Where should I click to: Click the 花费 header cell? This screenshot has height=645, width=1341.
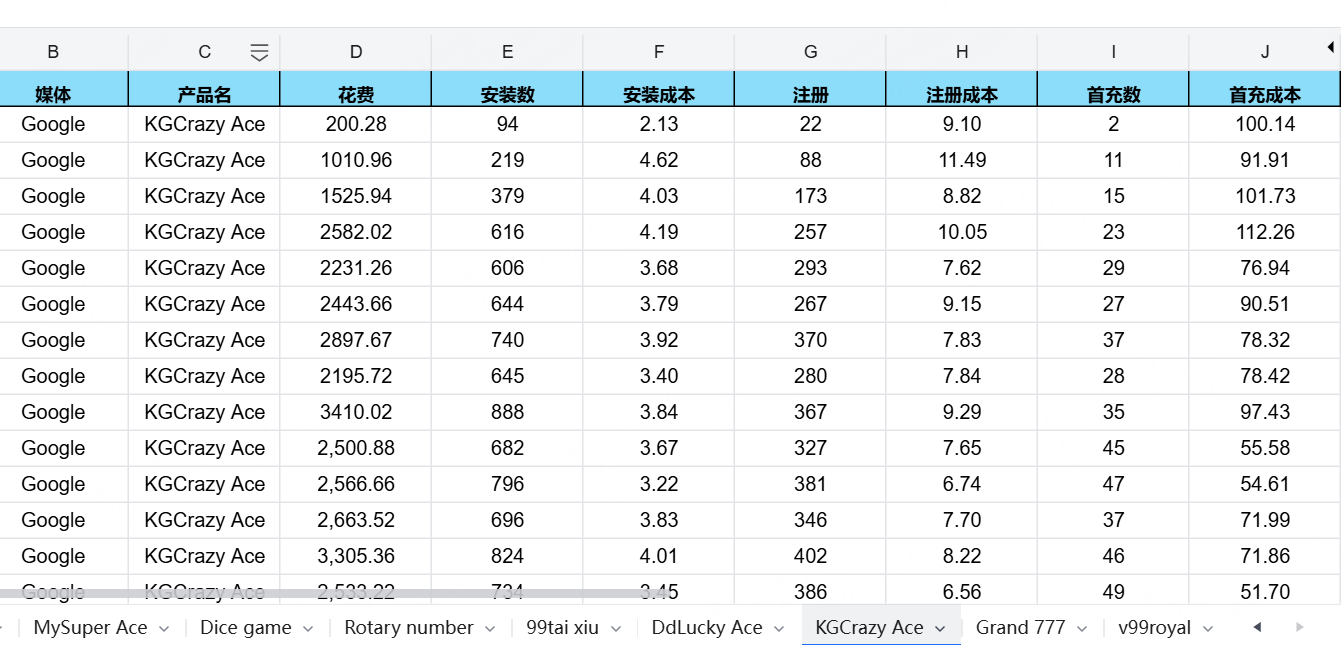[x=356, y=95]
